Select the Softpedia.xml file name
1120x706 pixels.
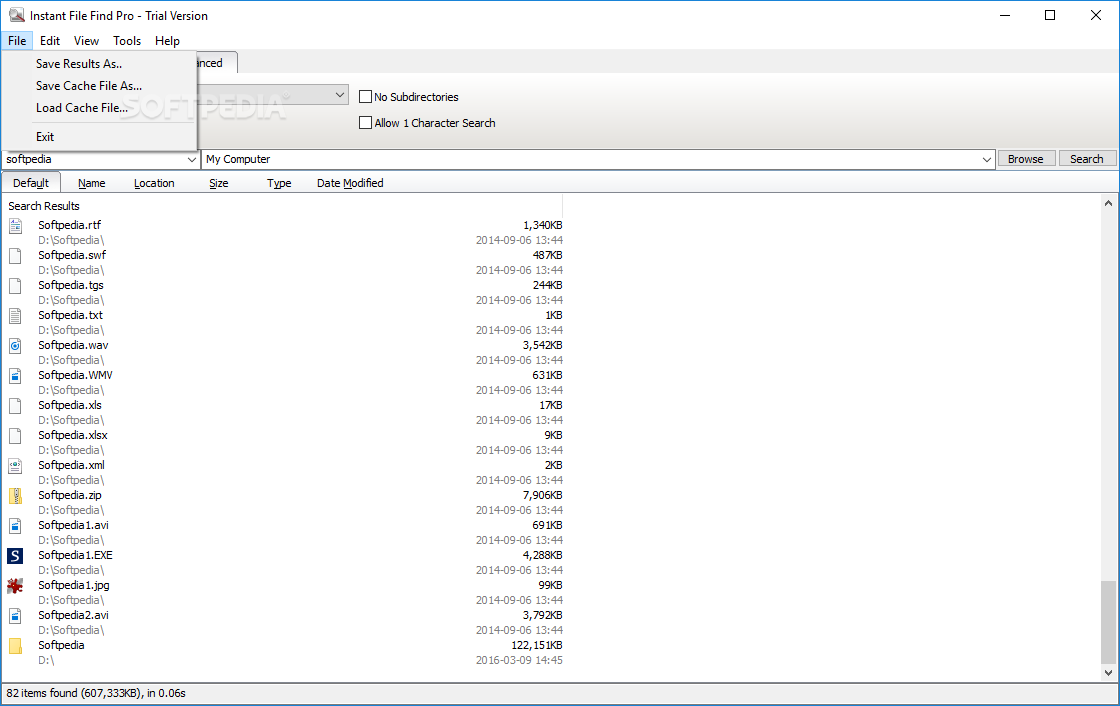tap(71, 465)
